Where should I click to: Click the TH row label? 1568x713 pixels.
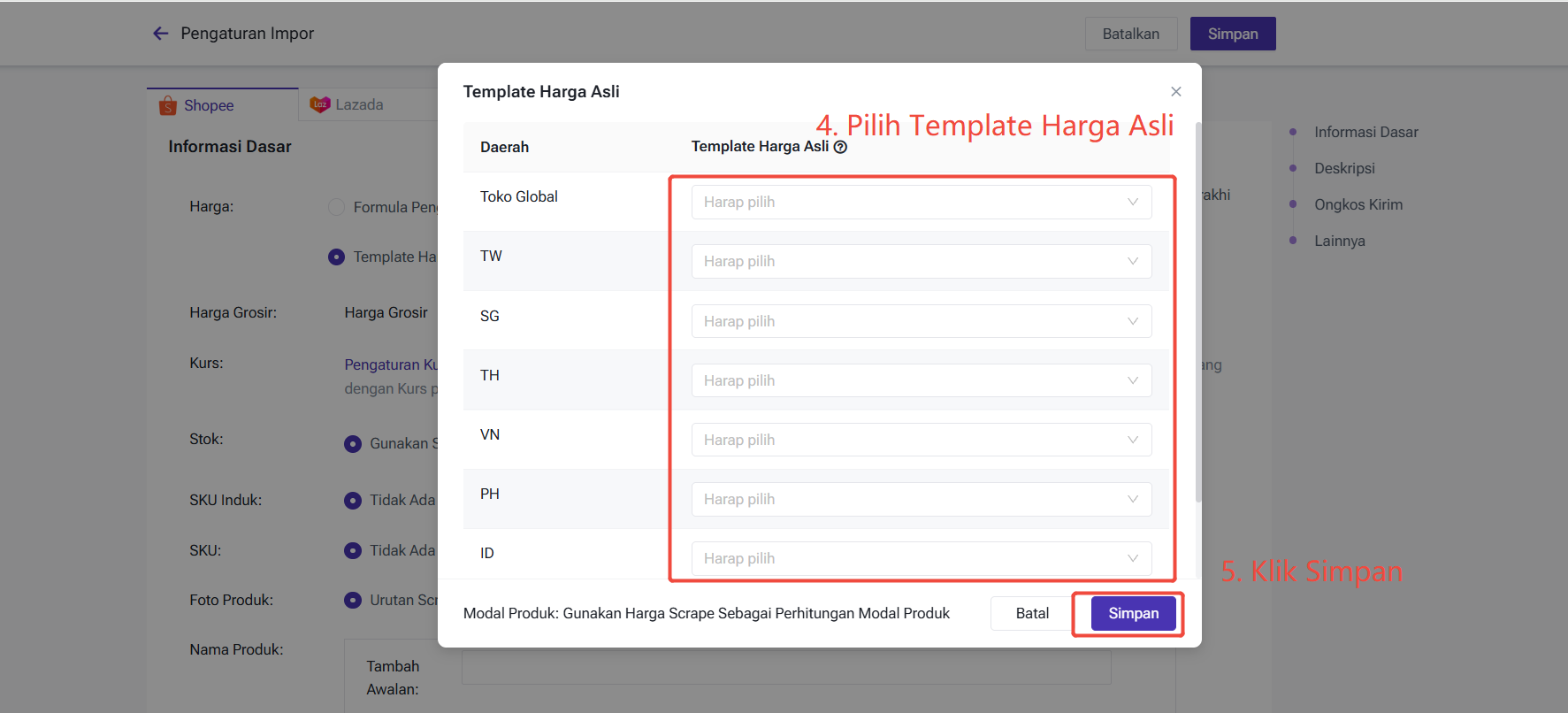(490, 375)
